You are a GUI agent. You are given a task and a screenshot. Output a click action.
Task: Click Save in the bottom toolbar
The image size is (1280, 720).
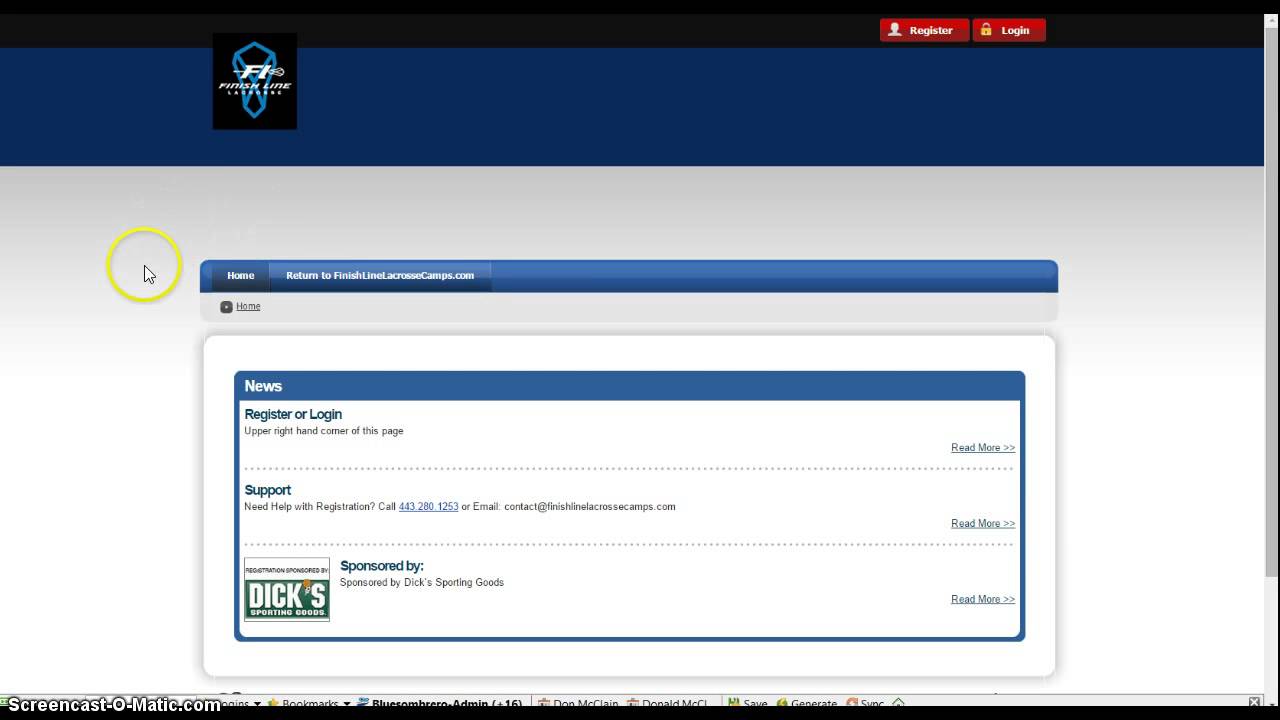pyautogui.click(x=747, y=704)
